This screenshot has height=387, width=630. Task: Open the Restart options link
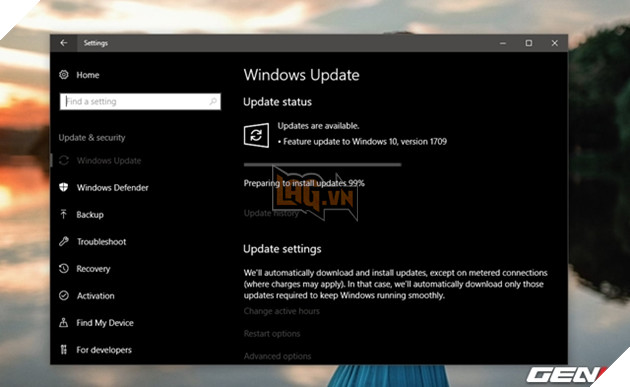coord(272,334)
